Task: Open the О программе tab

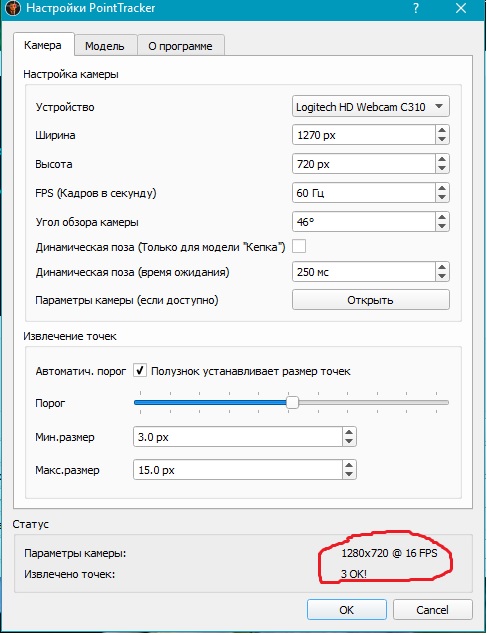Action: 180,46
